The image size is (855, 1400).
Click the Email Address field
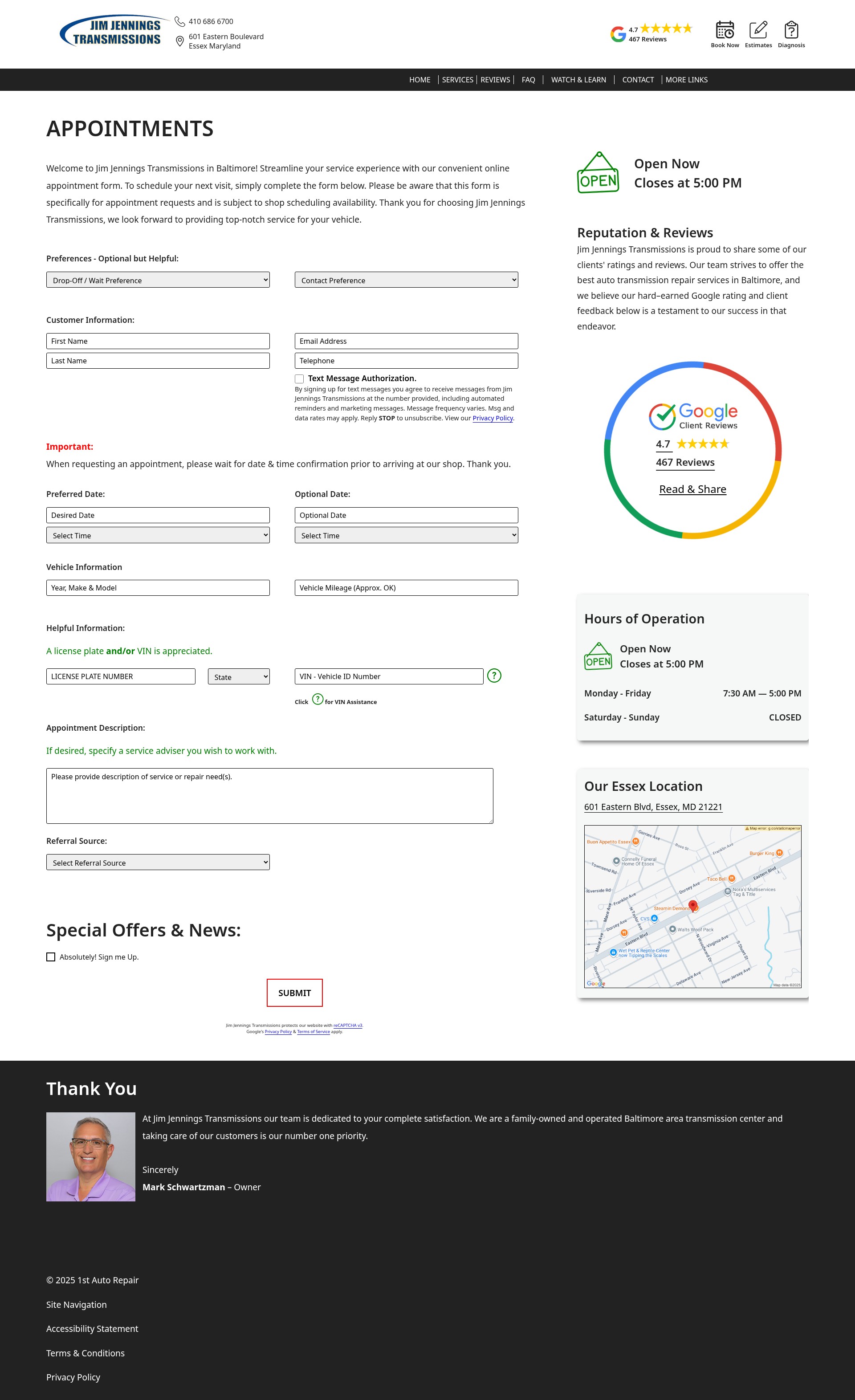tap(406, 341)
